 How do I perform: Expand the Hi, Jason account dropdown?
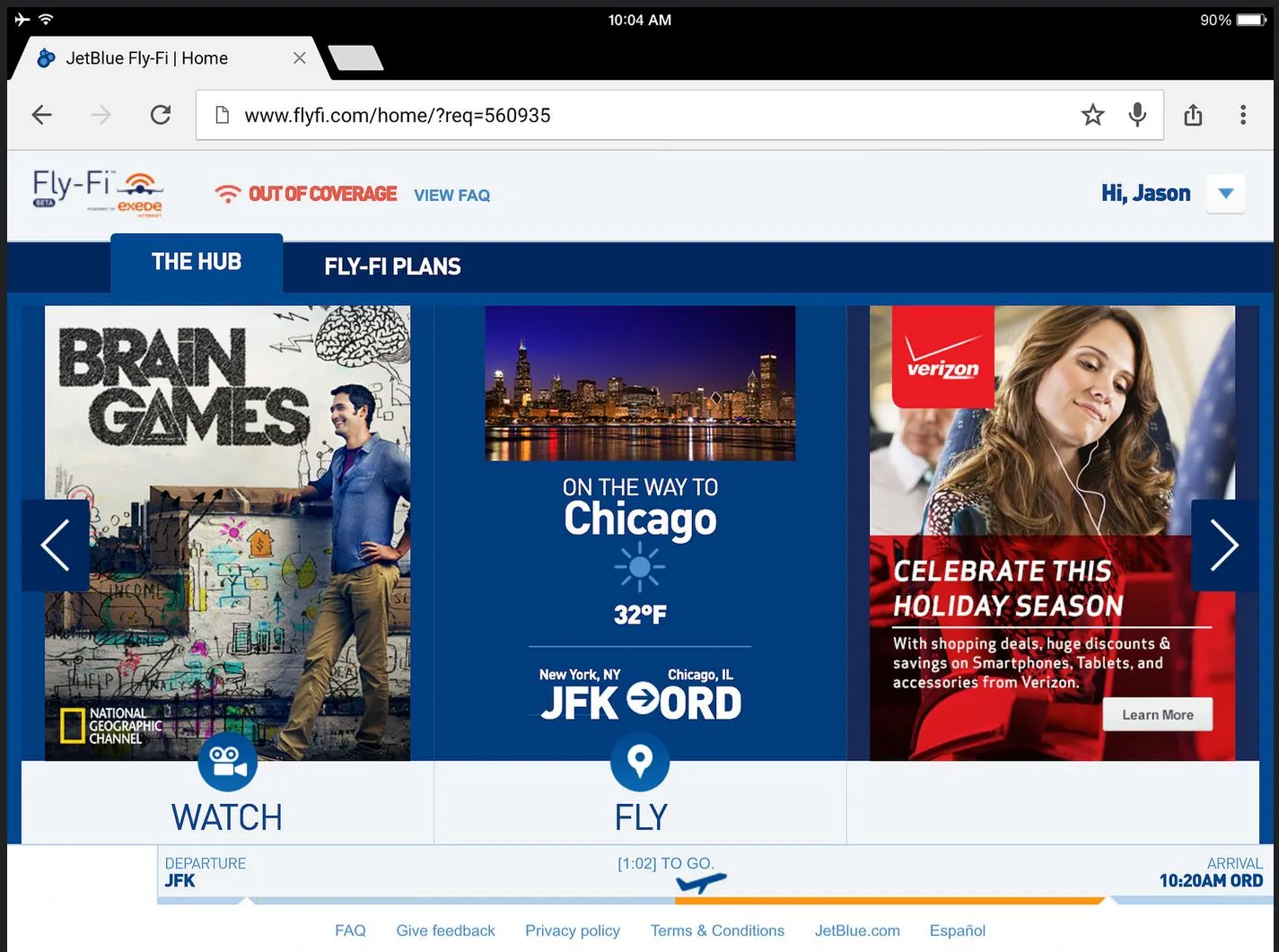coord(1224,193)
